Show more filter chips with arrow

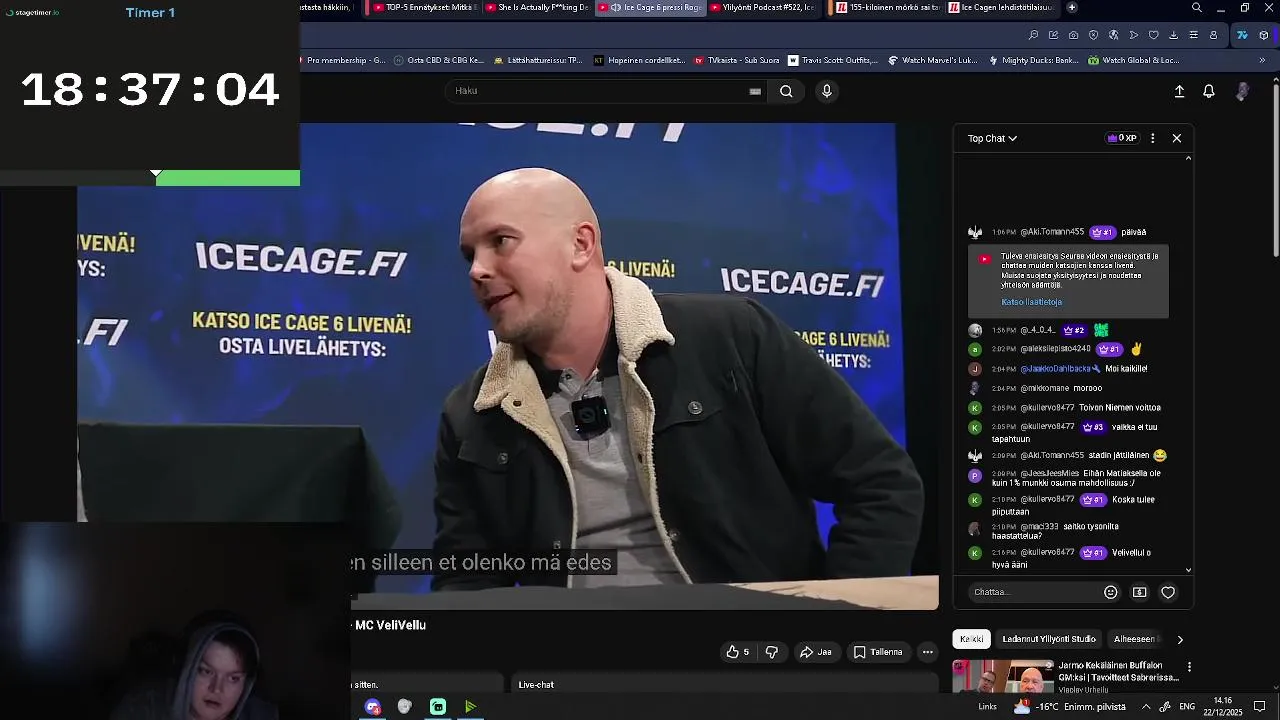click(1180, 639)
